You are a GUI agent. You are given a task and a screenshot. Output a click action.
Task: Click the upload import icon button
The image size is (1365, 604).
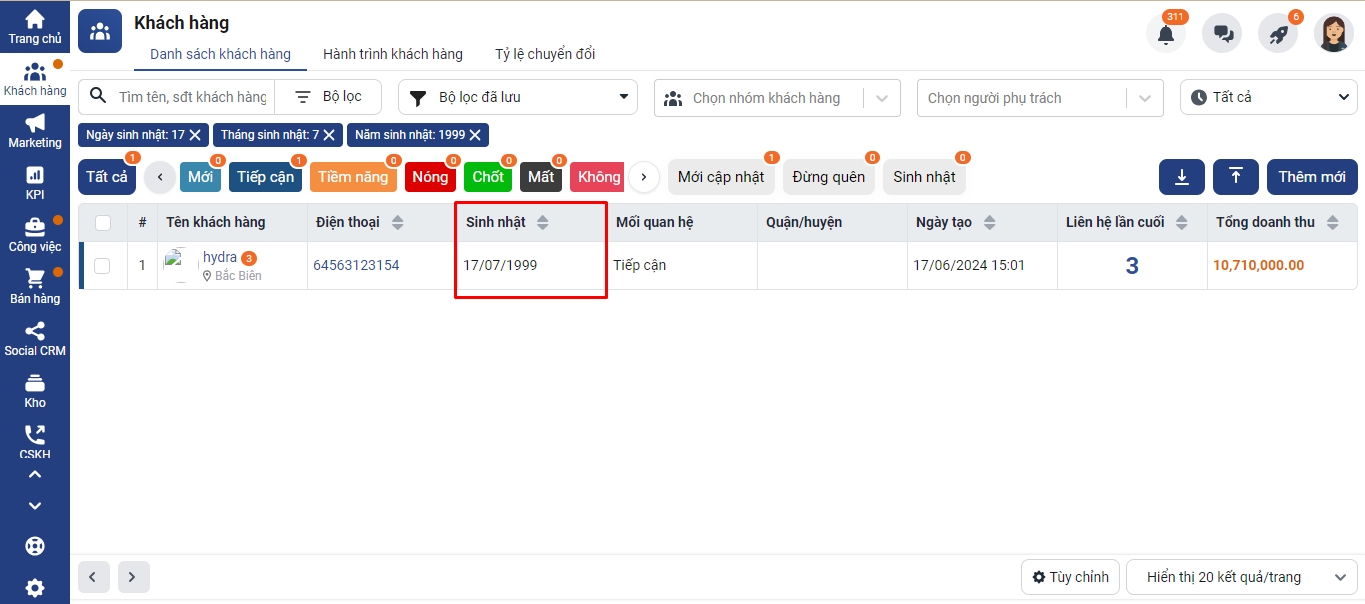pyautogui.click(x=1236, y=177)
